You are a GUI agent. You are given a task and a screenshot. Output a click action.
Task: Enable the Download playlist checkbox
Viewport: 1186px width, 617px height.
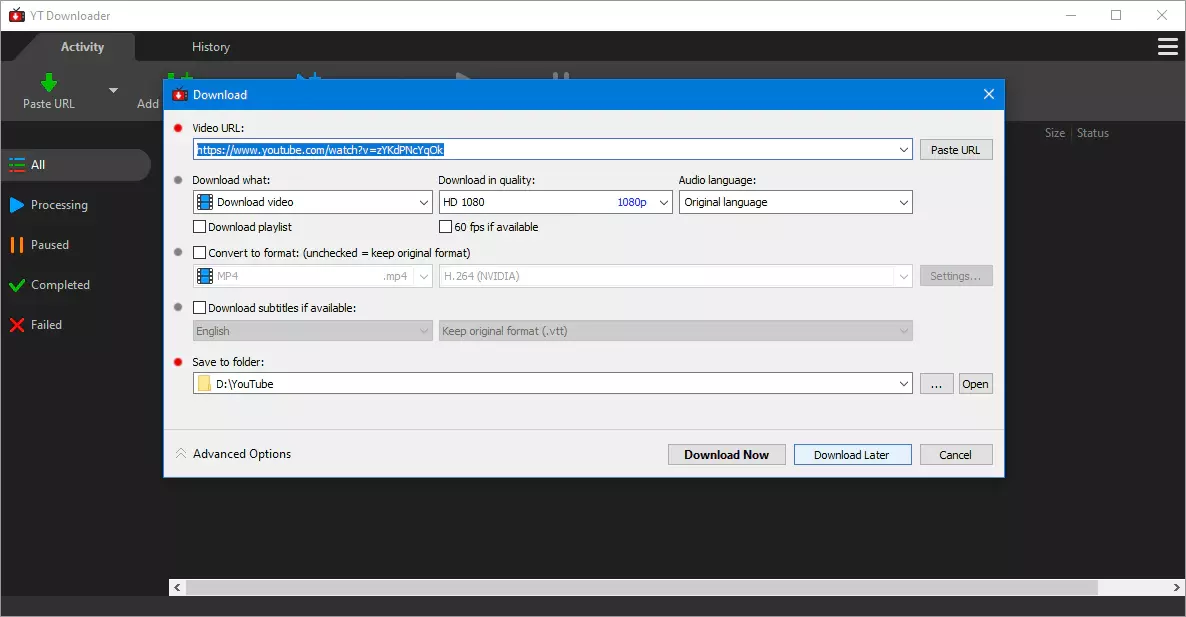click(x=200, y=227)
